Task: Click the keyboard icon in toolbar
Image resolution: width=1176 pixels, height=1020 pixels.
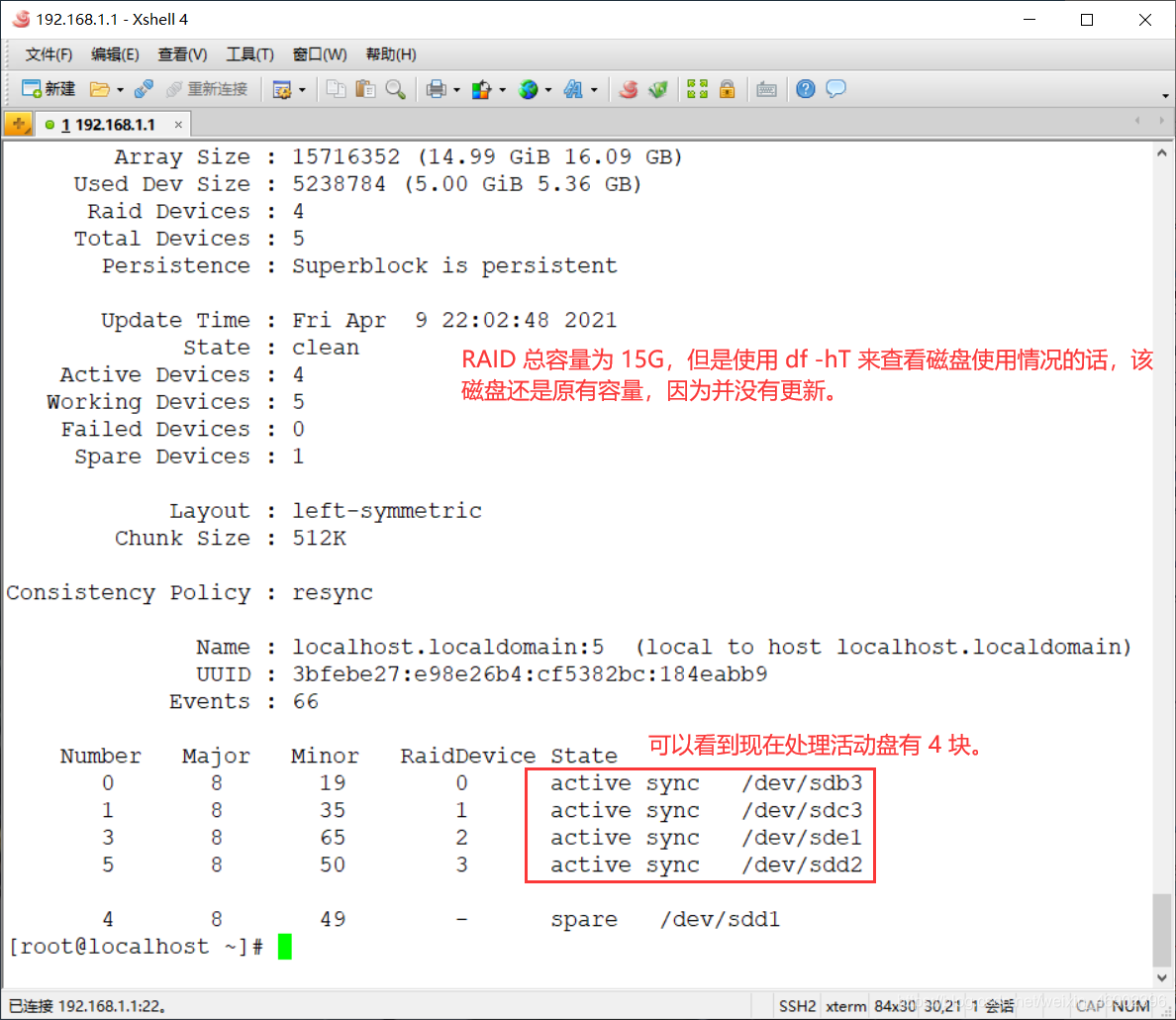Action: pyautogui.click(x=766, y=90)
